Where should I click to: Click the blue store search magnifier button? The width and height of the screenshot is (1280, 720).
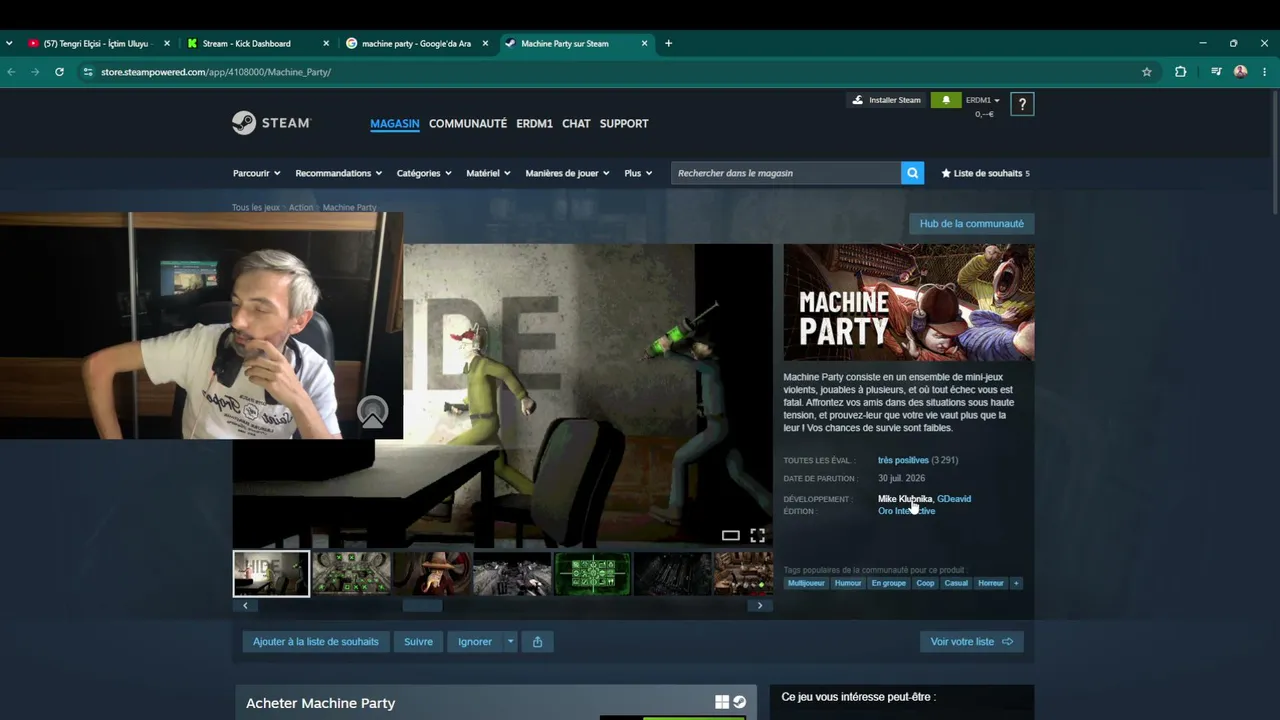[912, 173]
